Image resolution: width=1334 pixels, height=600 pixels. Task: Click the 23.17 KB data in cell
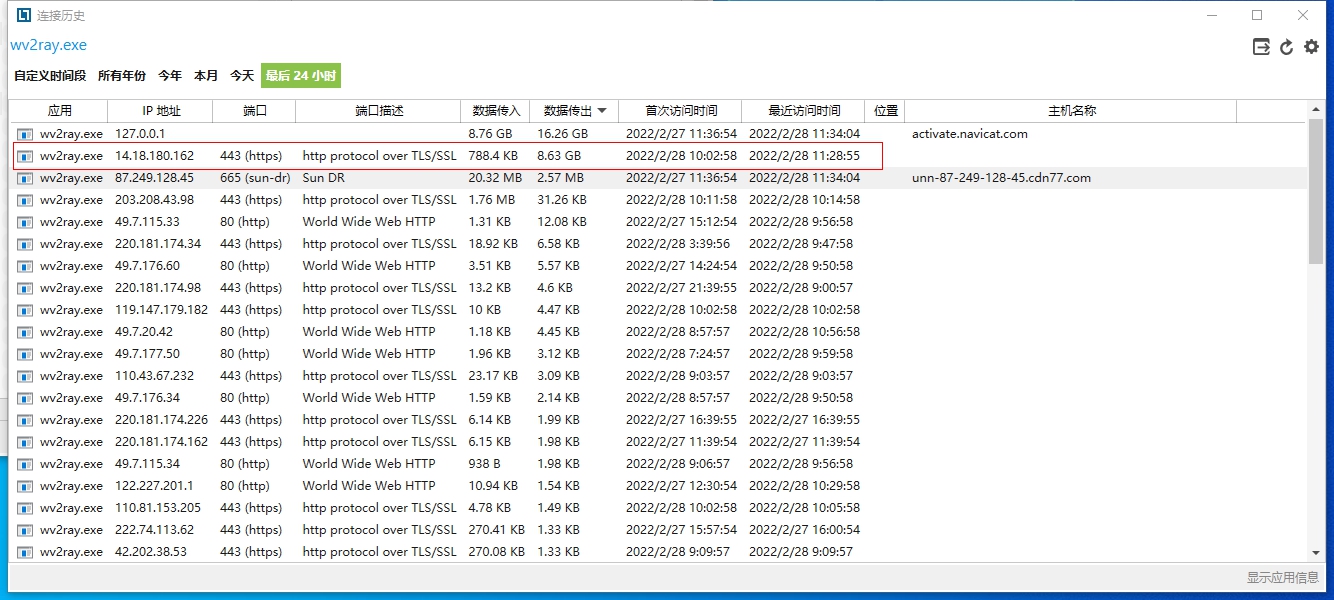point(493,376)
